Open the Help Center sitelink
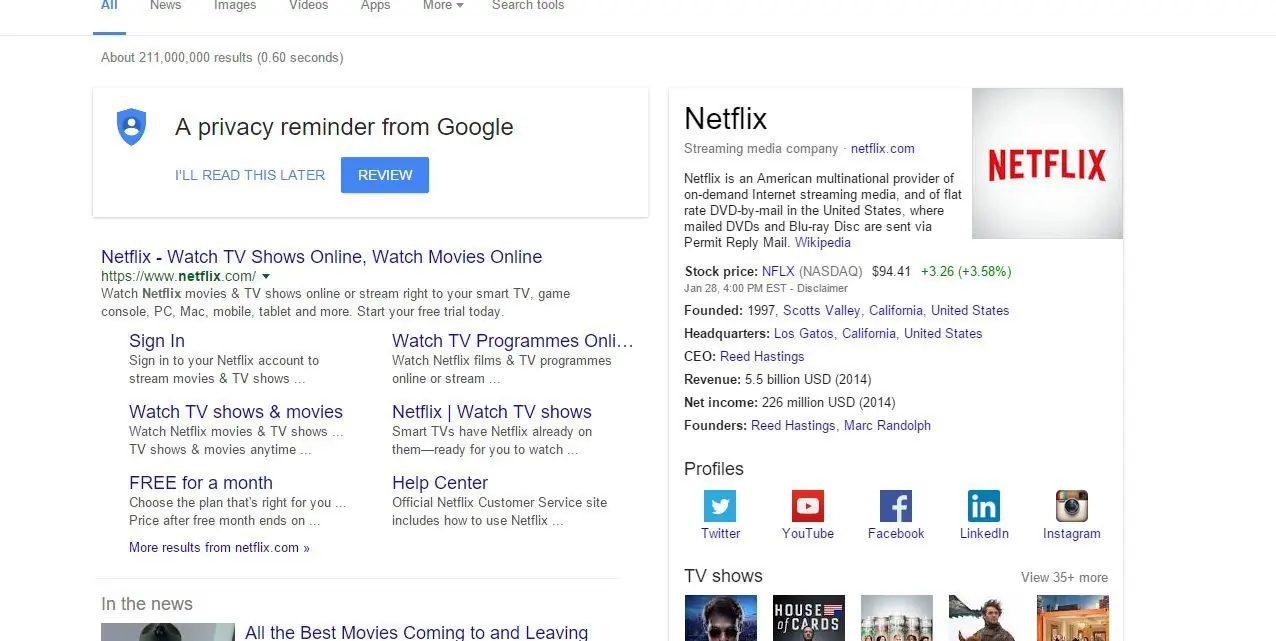The width and height of the screenshot is (1276, 641). [440, 483]
